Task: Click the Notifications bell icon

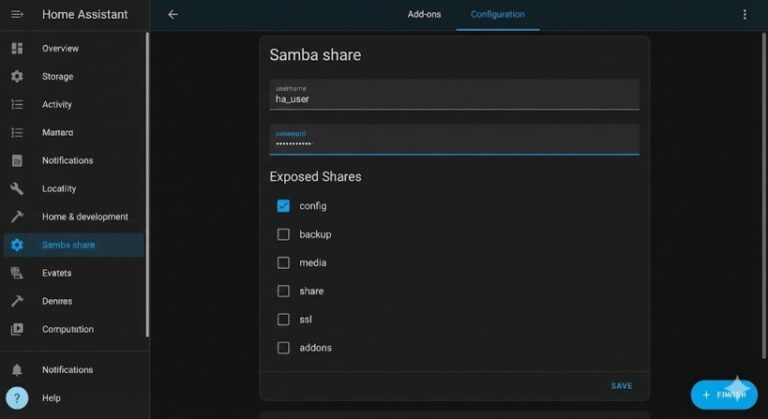Action: pos(17,370)
